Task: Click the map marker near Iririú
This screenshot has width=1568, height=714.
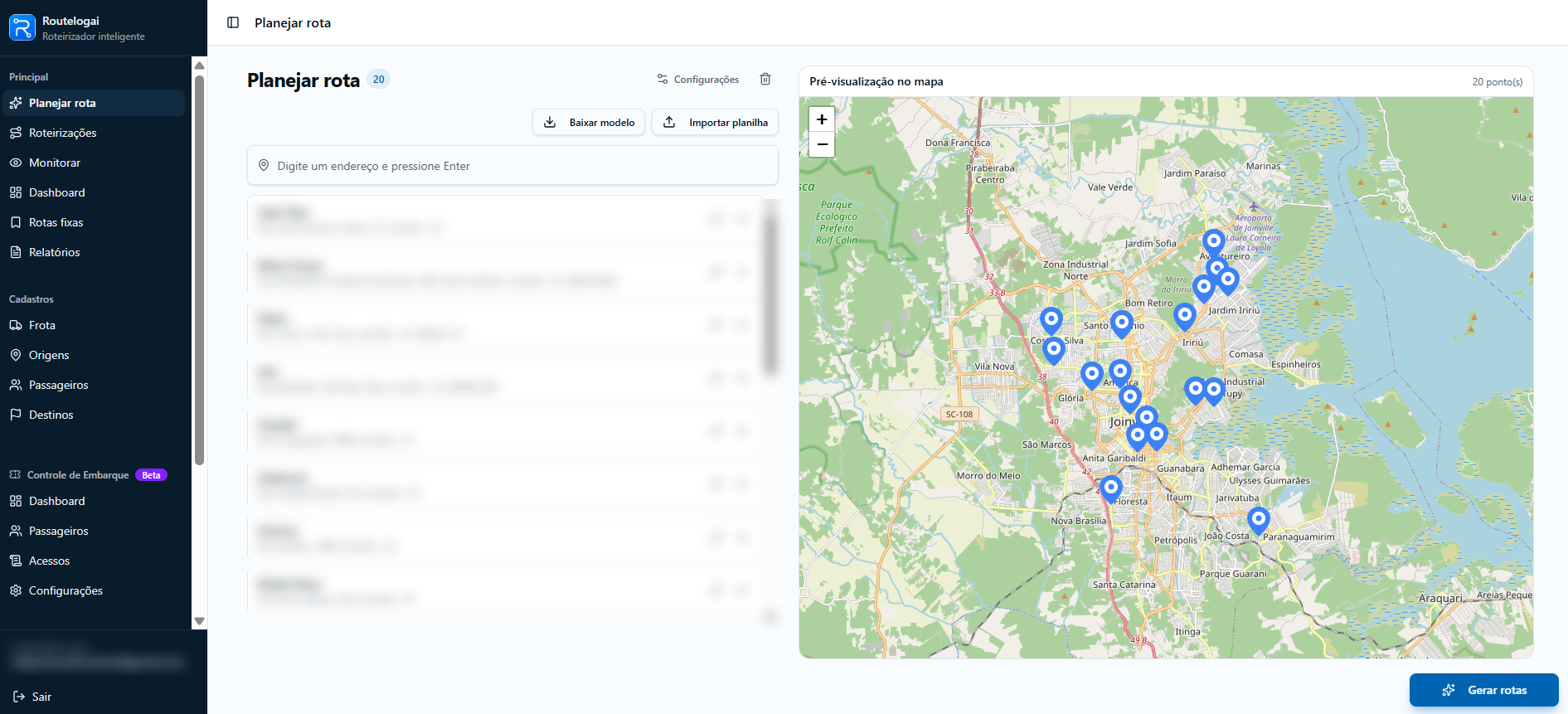Action: pos(1185,317)
